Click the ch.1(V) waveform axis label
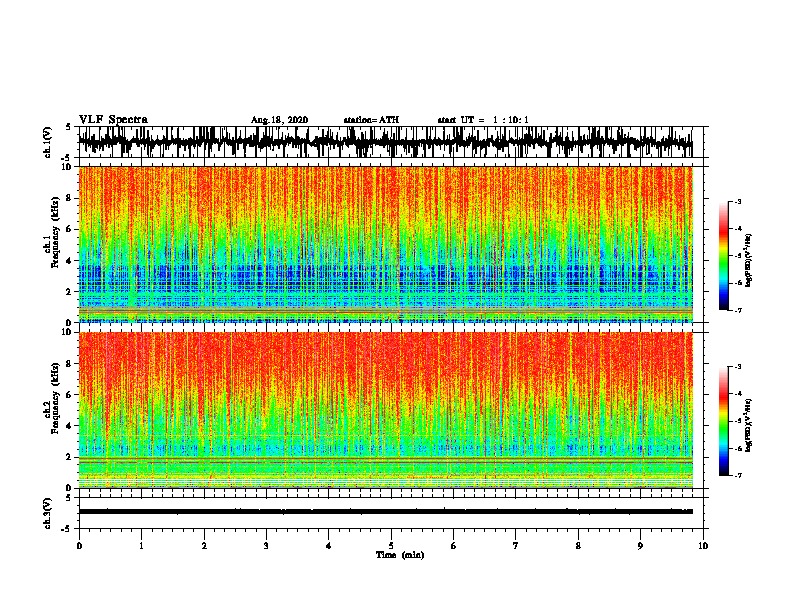This screenshot has width=792, height=612. 48,142
